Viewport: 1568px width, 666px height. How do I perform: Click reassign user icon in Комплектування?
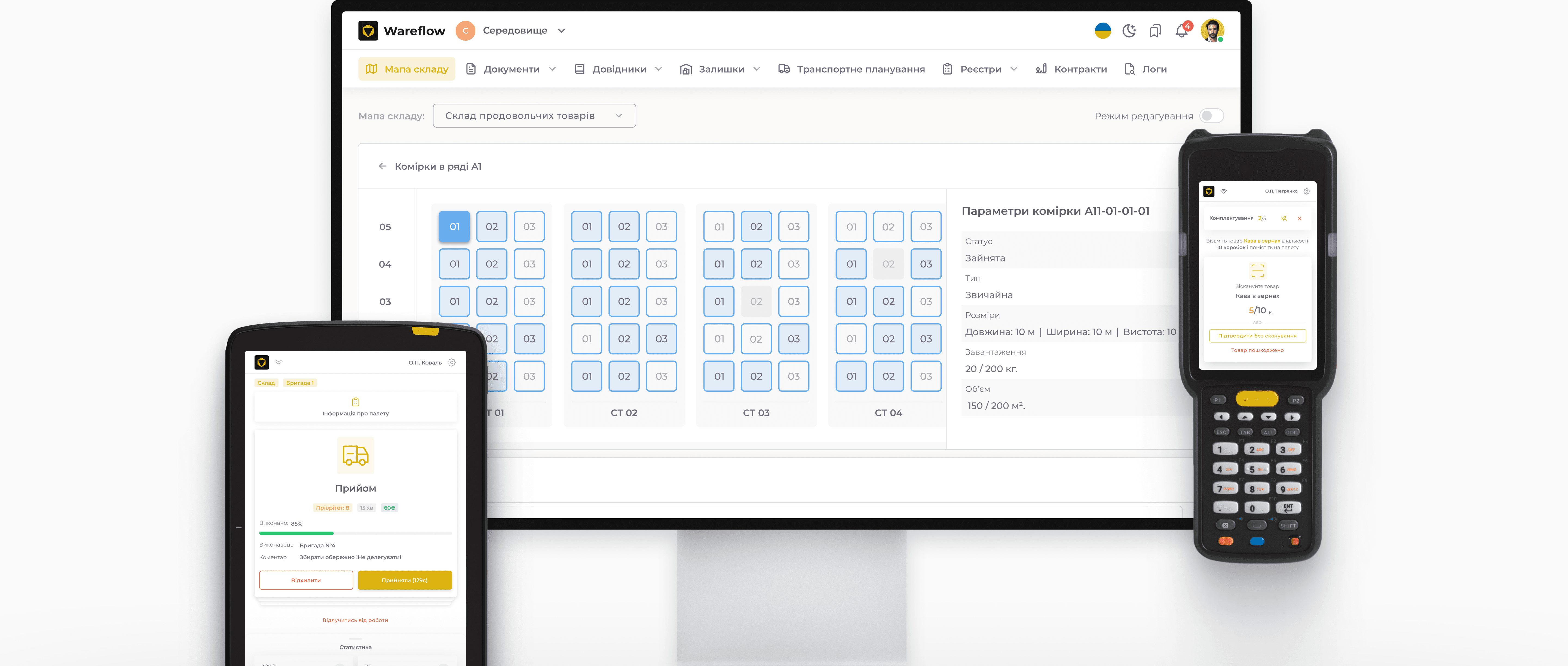[1284, 218]
